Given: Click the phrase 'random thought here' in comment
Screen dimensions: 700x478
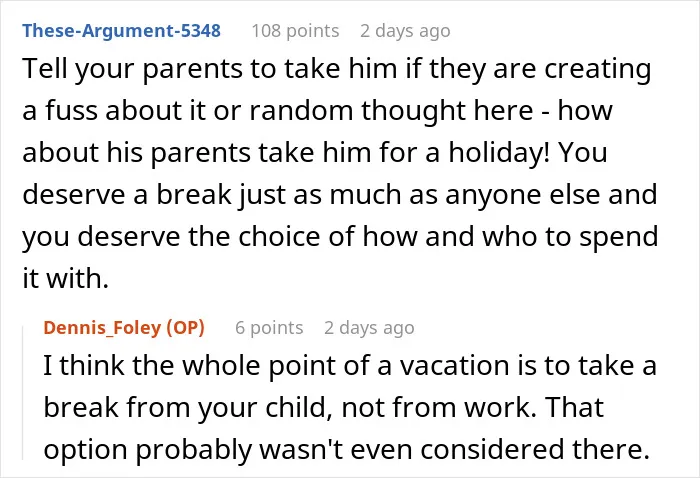Looking at the screenshot, I should tap(391, 110).
